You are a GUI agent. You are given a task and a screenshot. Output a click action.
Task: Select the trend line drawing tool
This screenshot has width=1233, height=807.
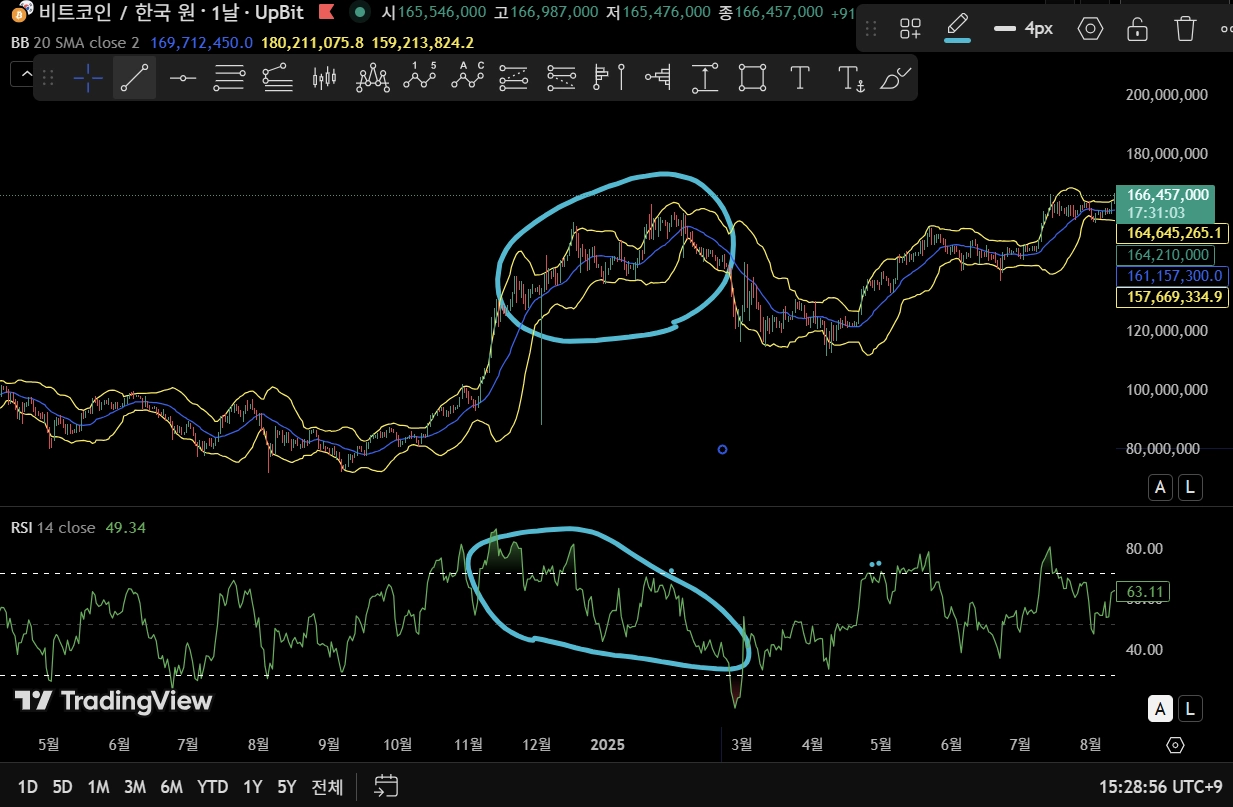pyautogui.click(x=135, y=78)
